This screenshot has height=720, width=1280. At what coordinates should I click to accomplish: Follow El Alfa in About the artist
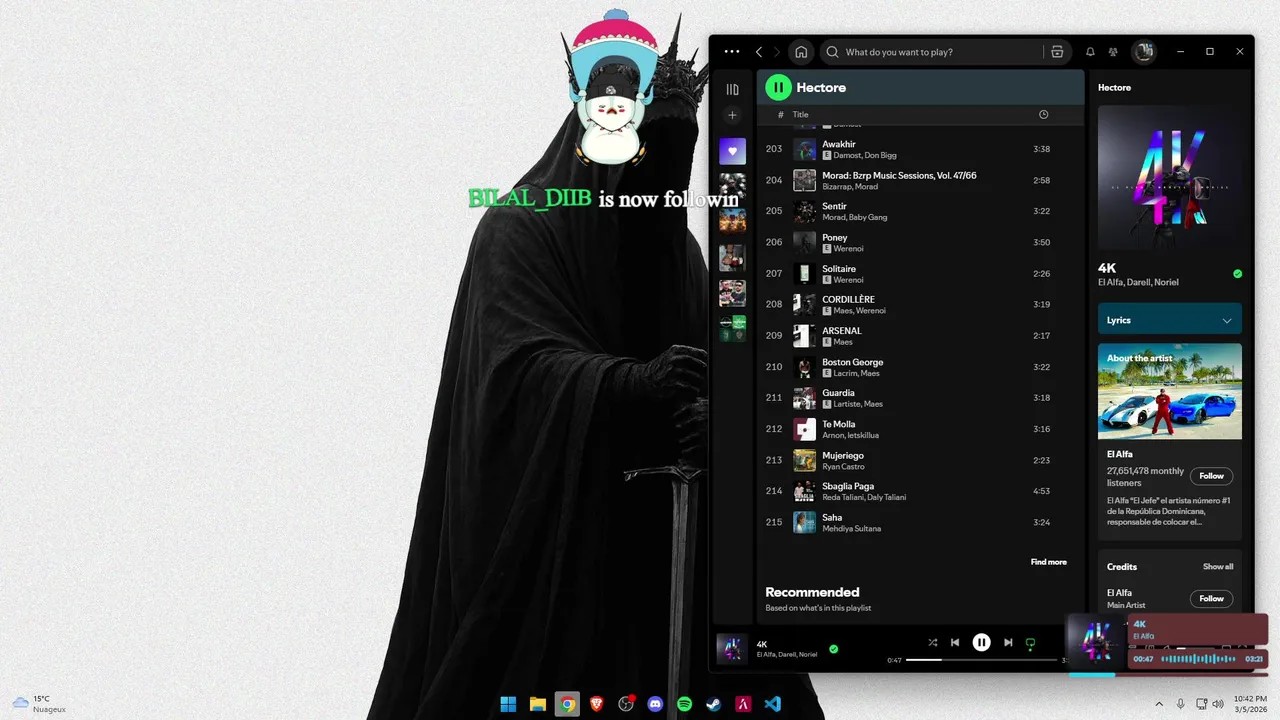point(1211,476)
